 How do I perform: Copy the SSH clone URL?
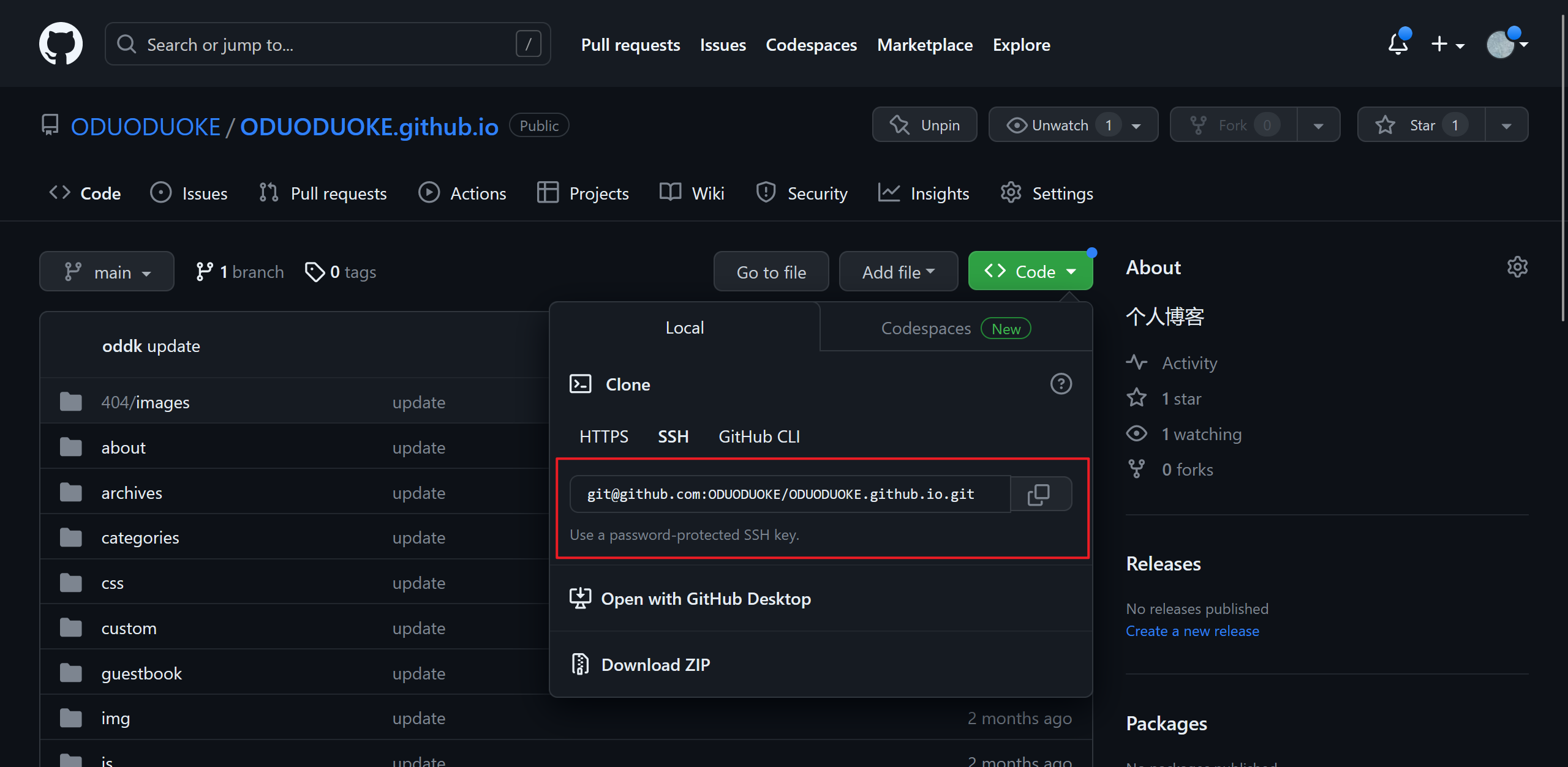tap(1039, 494)
